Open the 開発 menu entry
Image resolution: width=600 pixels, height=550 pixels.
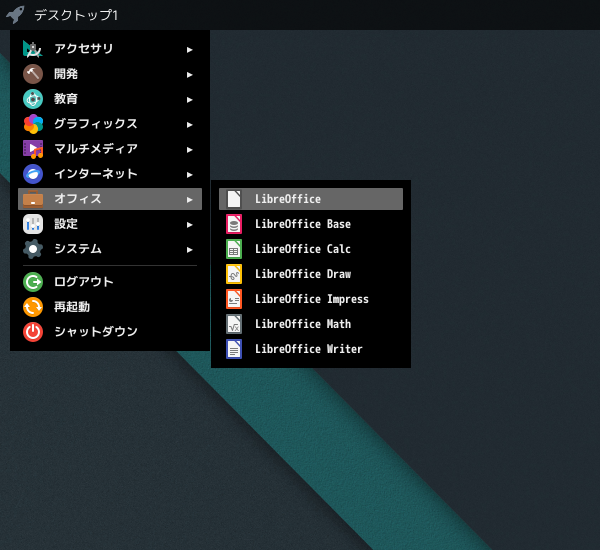(x=110, y=74)
